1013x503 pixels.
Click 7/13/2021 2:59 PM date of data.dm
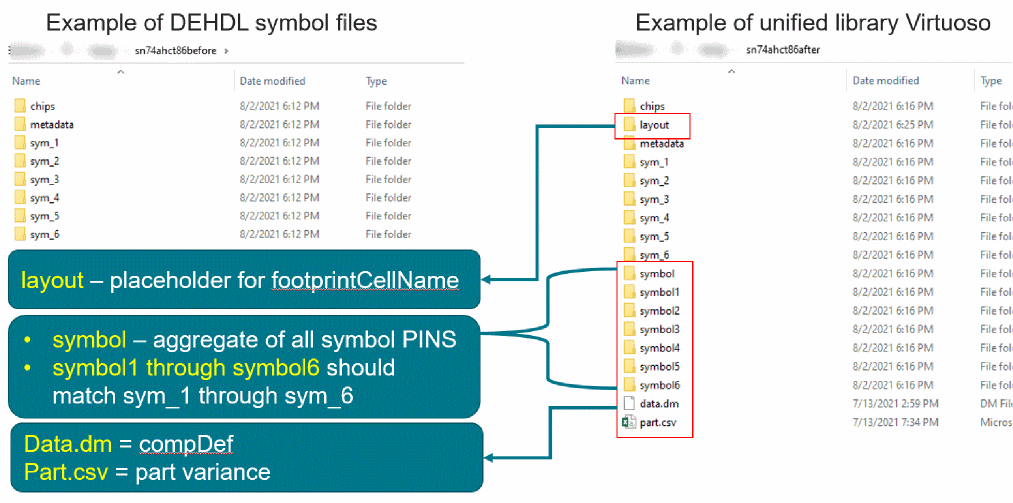click(x=895, y=404)
